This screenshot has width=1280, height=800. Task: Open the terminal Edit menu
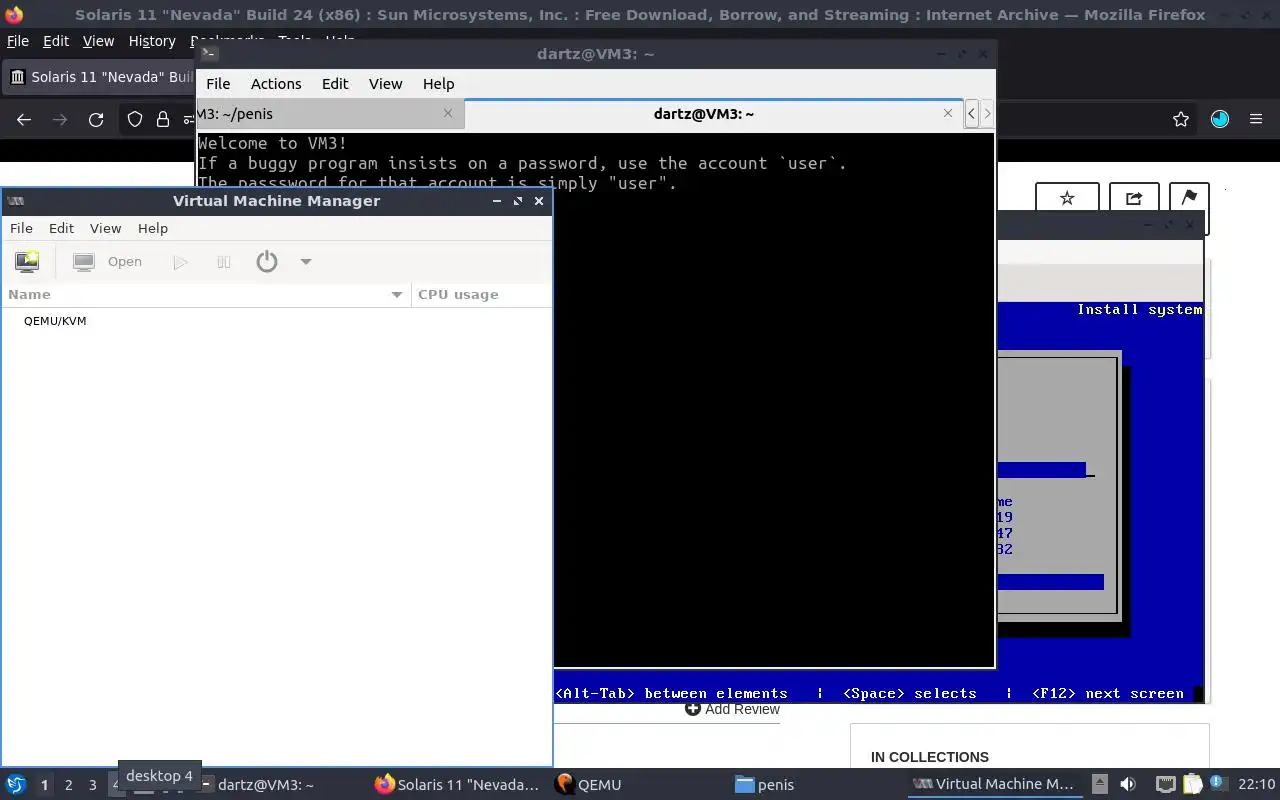pos(335,84)
